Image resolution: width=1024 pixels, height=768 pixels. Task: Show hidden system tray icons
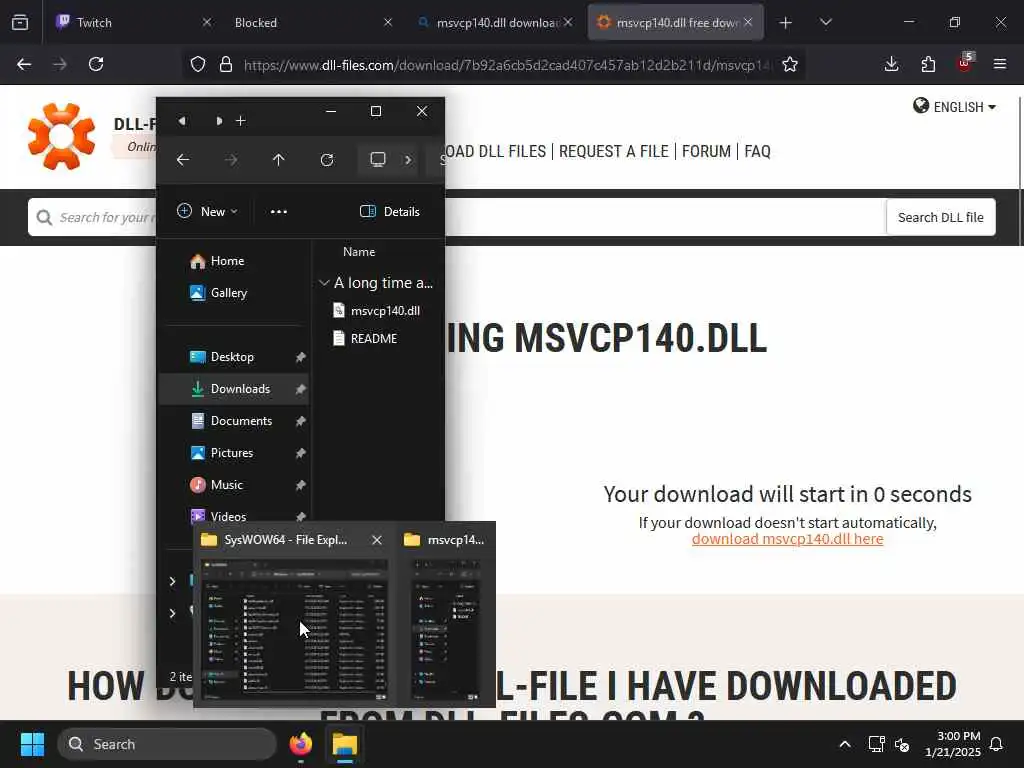point(844,744)
